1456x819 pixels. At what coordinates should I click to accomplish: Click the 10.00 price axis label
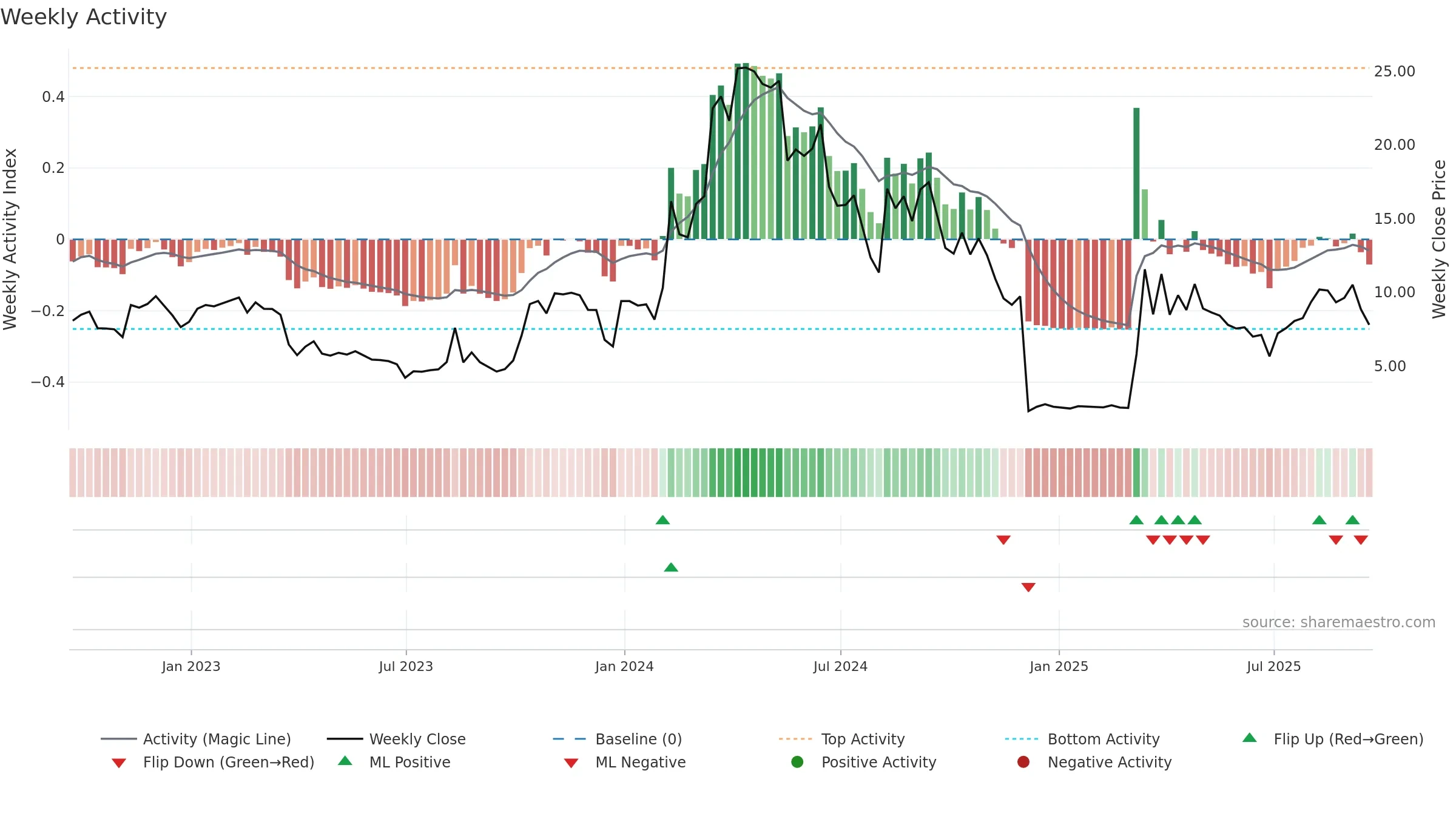click(1395, 292)
